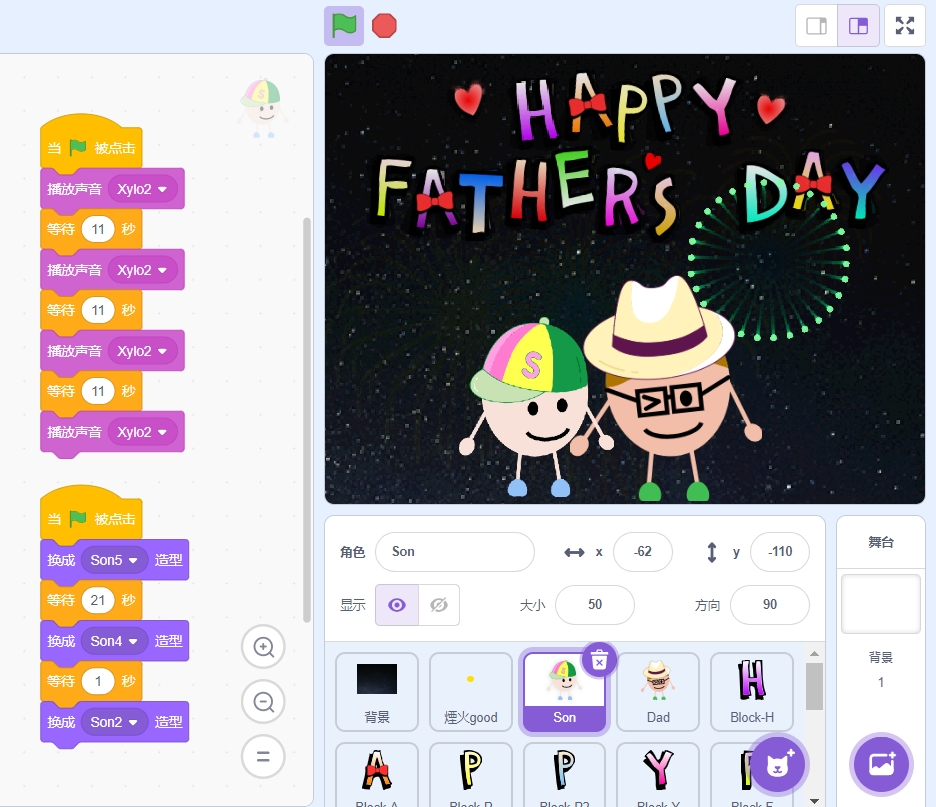Open the choose a backdrop button

(881, 763)
